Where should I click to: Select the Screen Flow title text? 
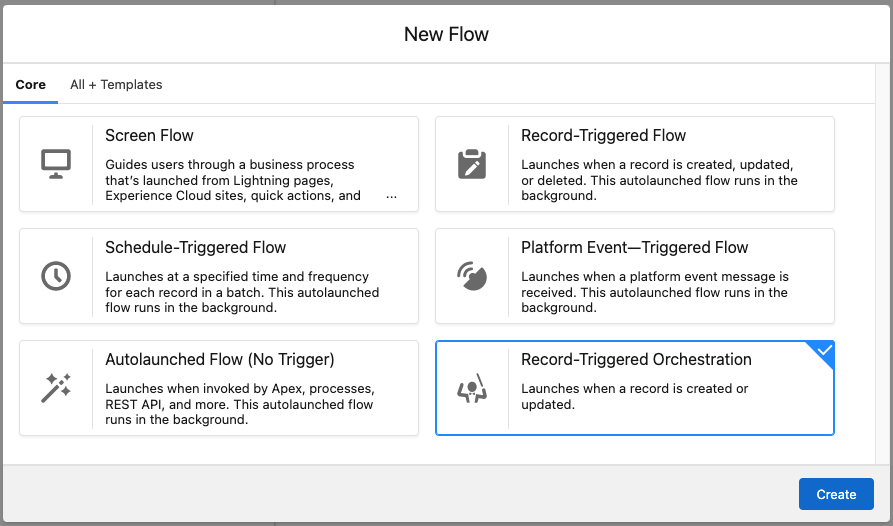click(149, 136)
